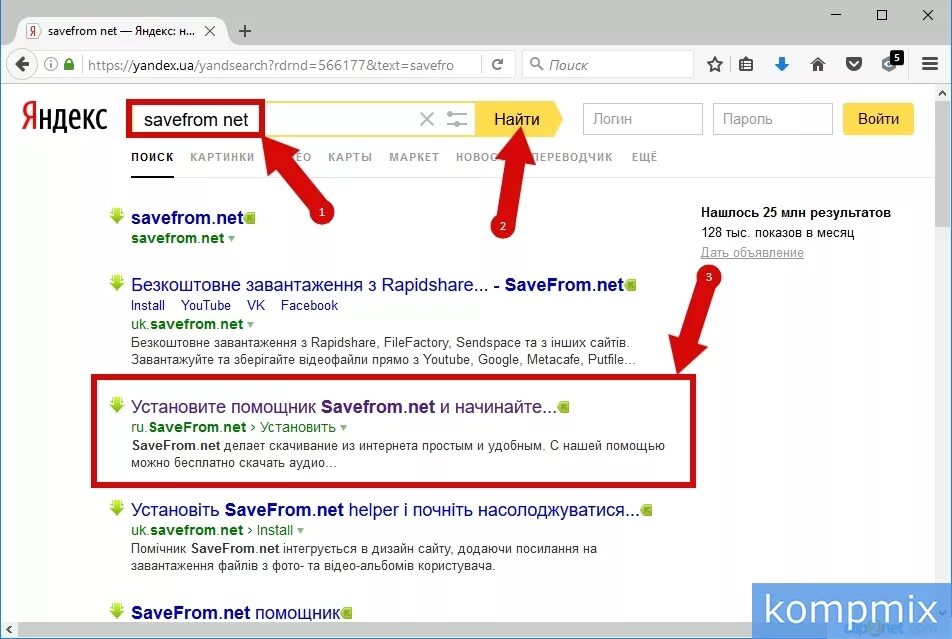
Task: Click the browser Поиск search field
Action: click(x=608, y=64)
